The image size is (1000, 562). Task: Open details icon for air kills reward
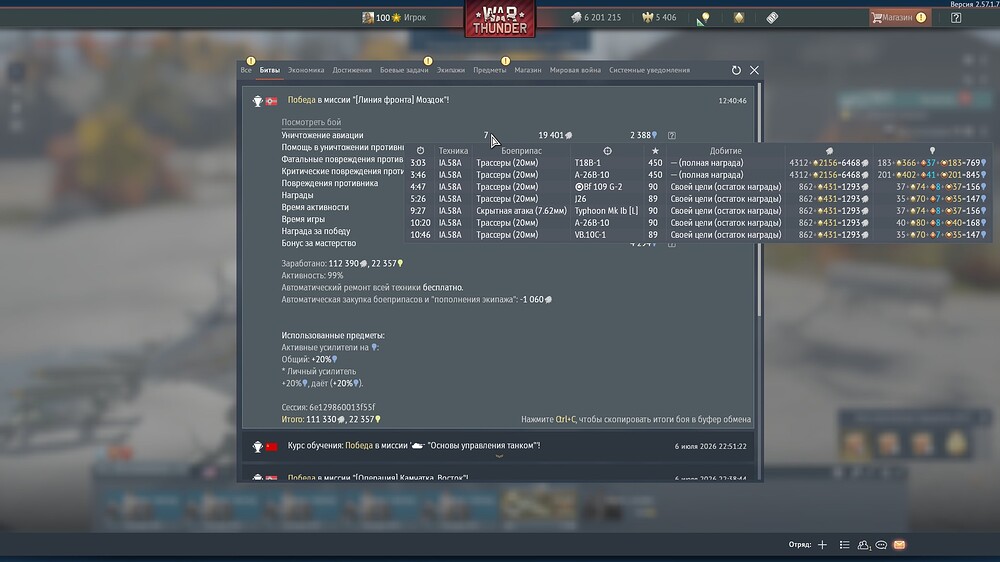pos(672,135)
